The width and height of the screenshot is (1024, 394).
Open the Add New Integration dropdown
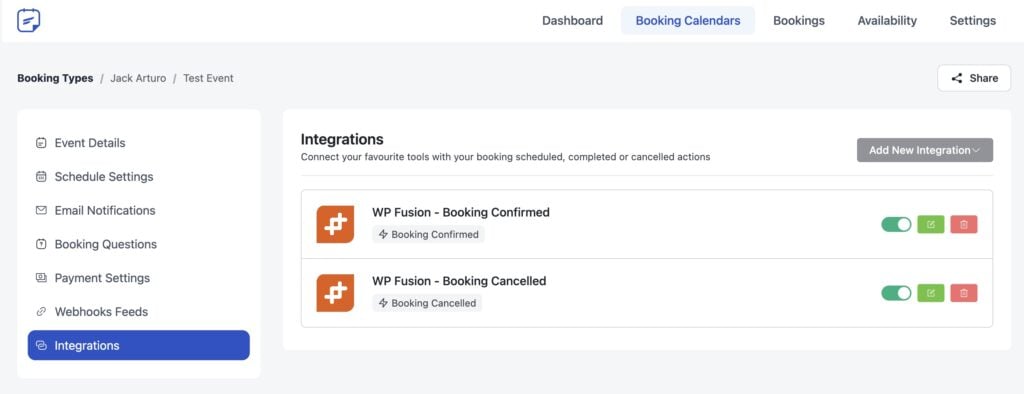(x=925, y=150)
